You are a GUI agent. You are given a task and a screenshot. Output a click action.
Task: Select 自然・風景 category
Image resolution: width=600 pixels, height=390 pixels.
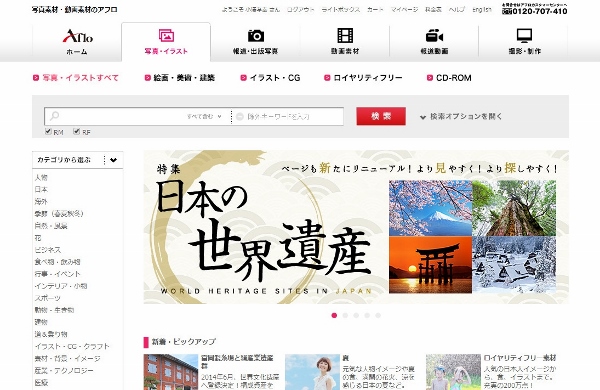pyautogui.click(x=51, y=226)
